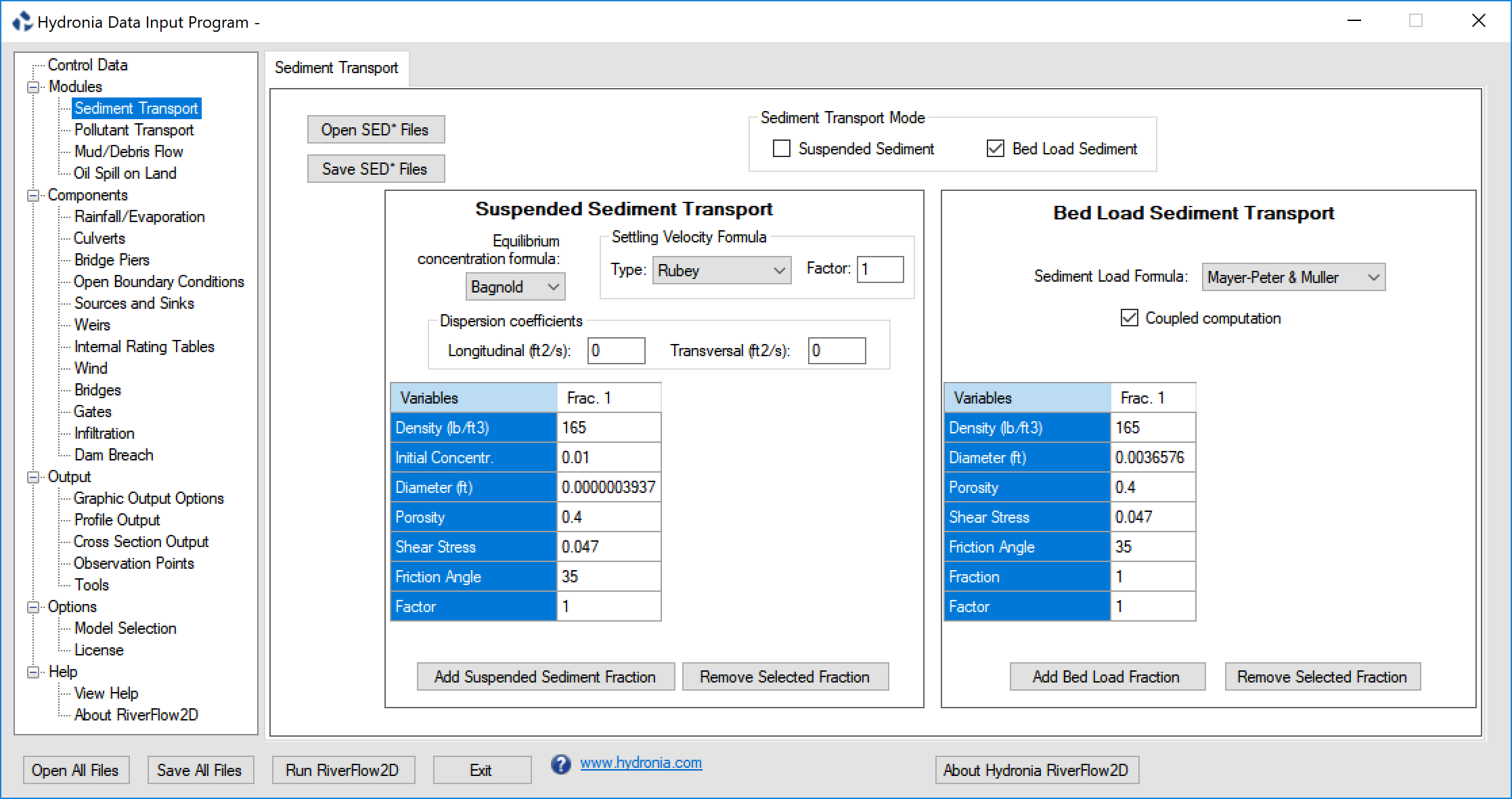Open the www.hydronia.com link

click(641, 763)
